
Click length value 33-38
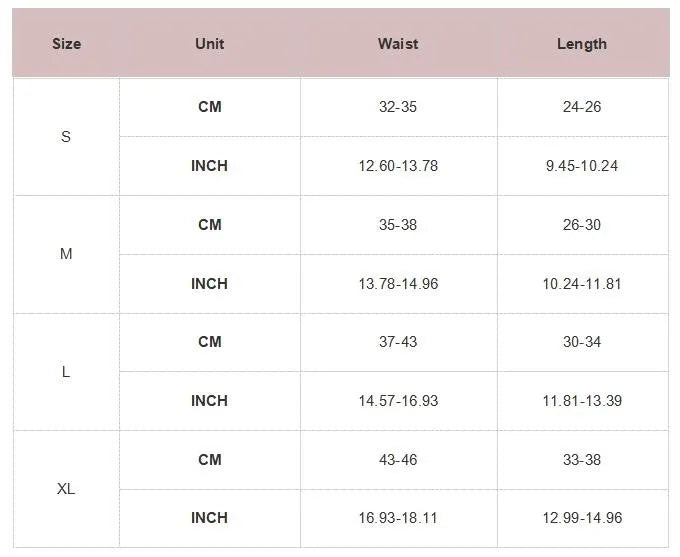click(582, 460)
